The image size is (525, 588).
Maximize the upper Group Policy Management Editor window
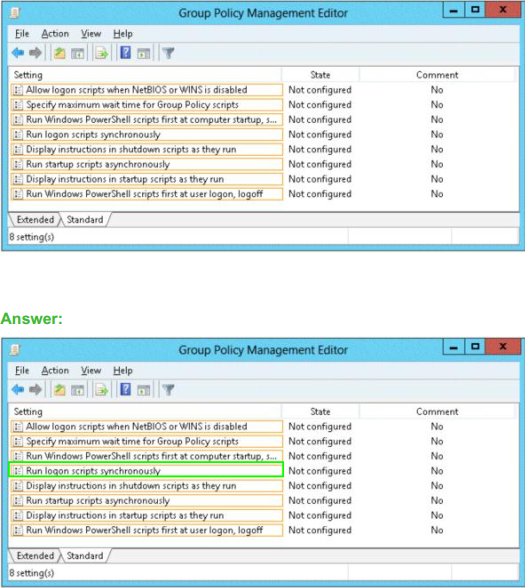[475, 10]
